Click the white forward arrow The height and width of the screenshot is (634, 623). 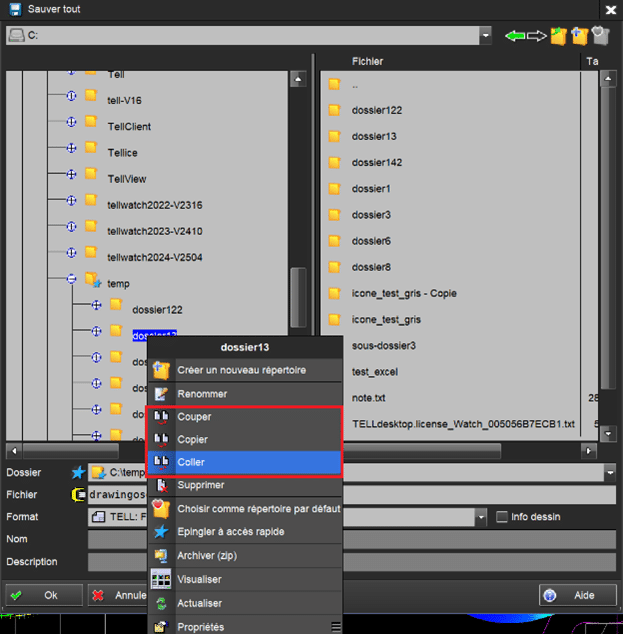(x=537, y=36)
